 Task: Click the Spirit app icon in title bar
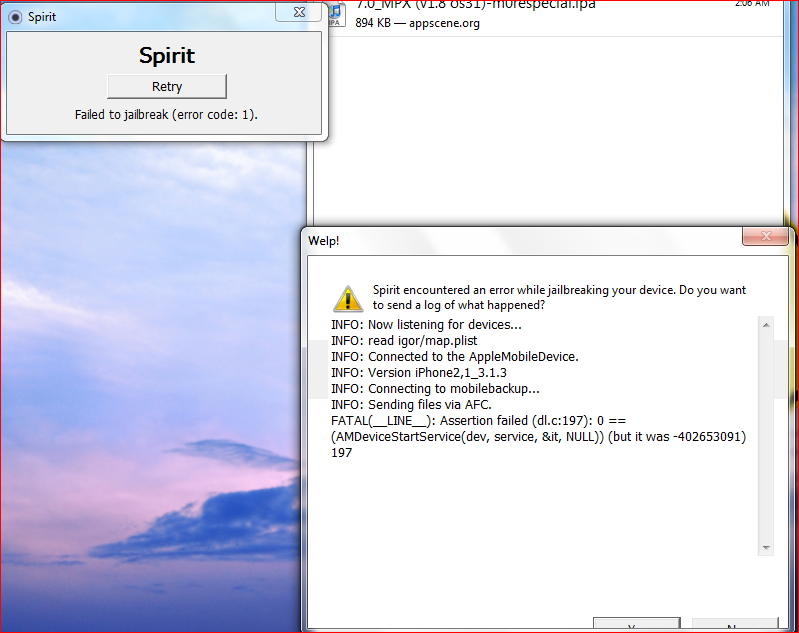(15, 17)
